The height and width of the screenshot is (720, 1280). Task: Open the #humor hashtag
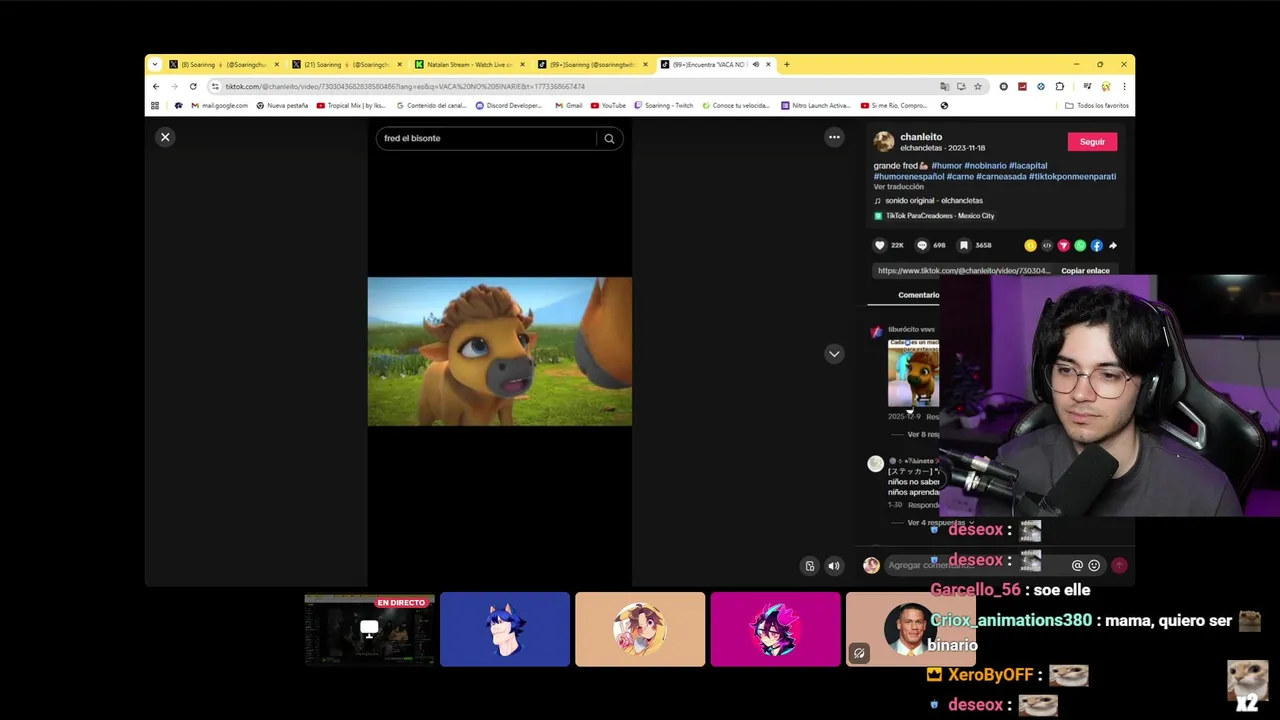[946, 165]
